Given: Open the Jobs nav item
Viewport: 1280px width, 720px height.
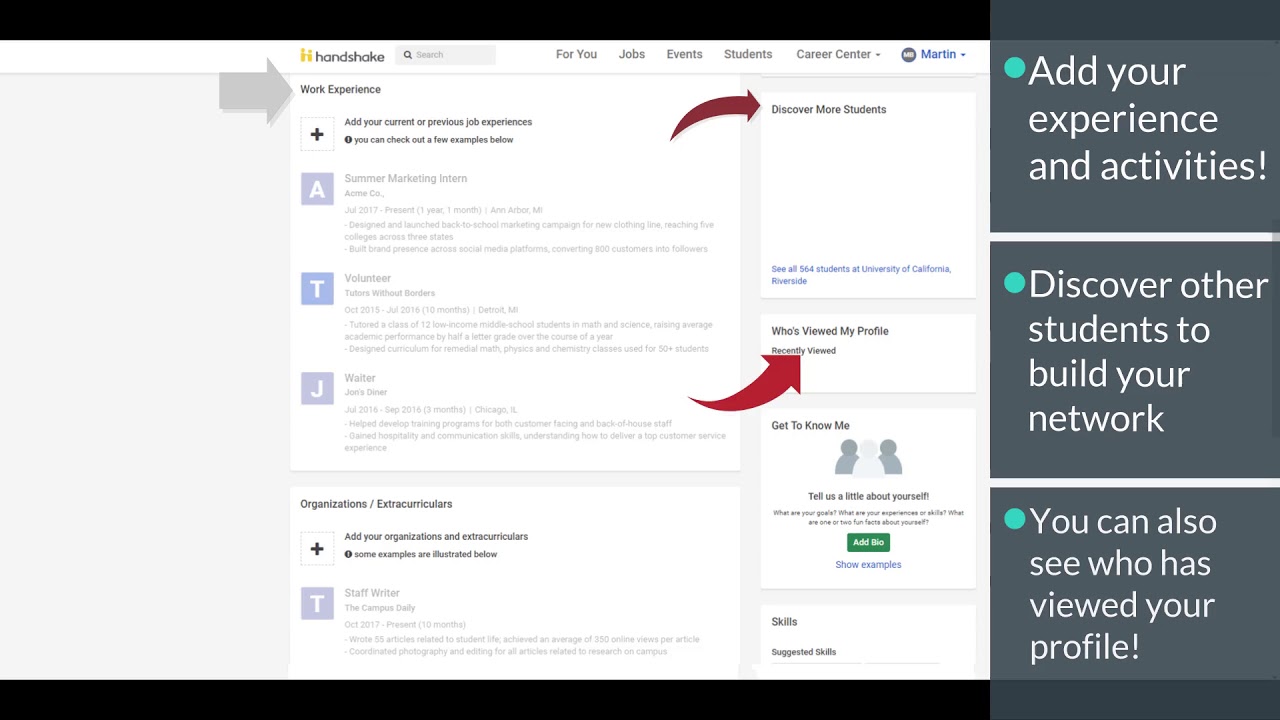Looking at the screenshot, I should pos(632,55).
